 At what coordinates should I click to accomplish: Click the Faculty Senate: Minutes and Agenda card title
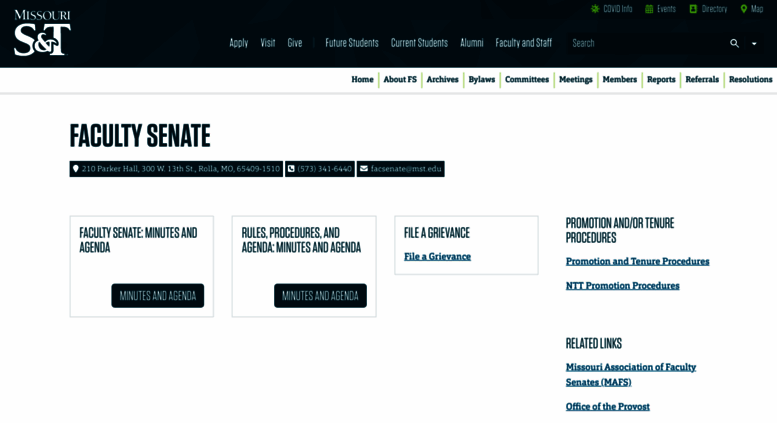(x=138, y=240)
